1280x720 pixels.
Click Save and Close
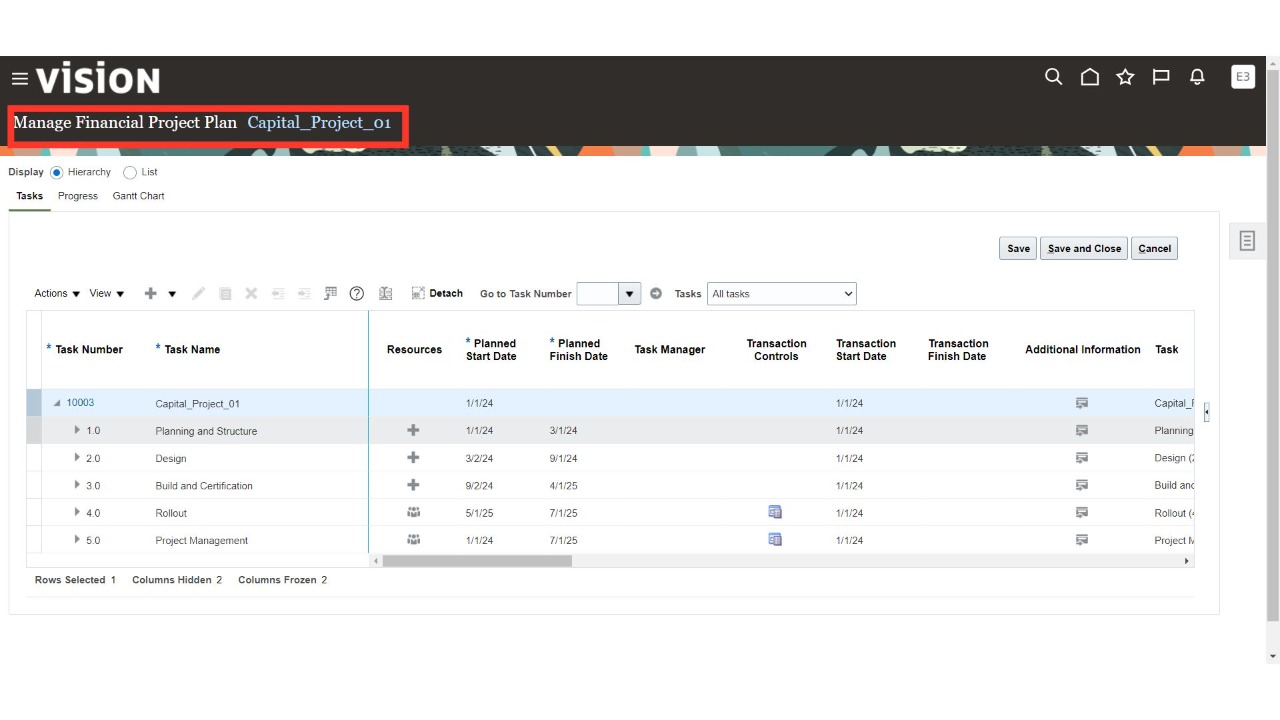[1084, 249]
